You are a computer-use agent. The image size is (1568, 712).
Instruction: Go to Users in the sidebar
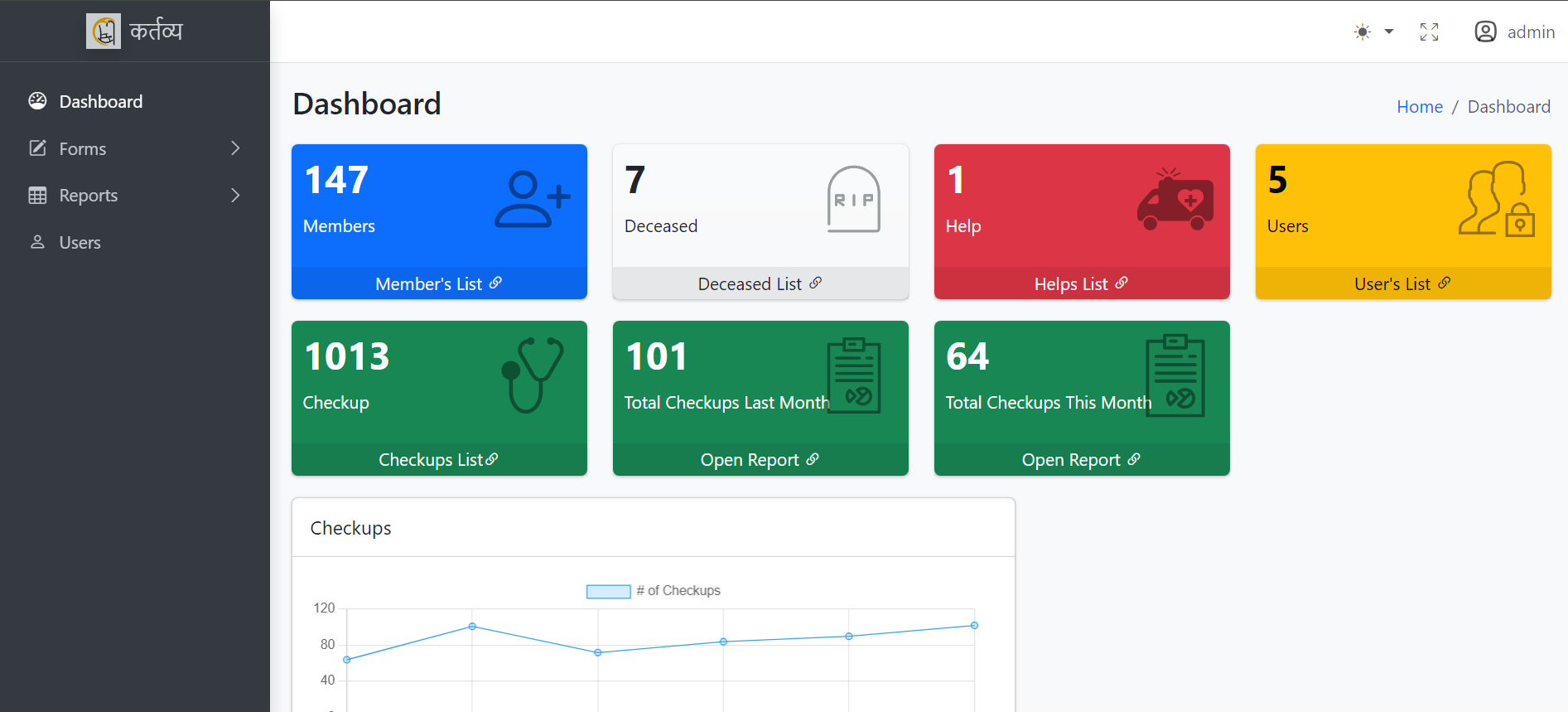pyautogui.click(x=80, y=243)
